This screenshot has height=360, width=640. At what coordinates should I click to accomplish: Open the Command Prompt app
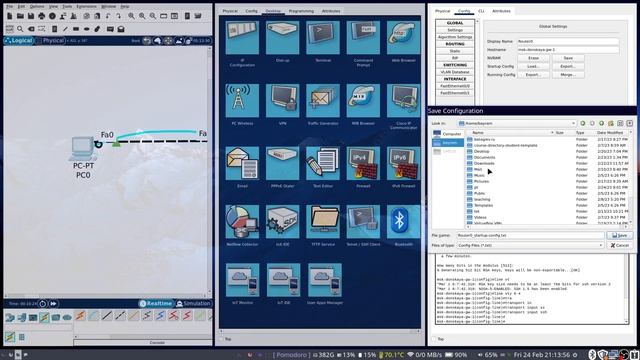[x=363, y=38]
